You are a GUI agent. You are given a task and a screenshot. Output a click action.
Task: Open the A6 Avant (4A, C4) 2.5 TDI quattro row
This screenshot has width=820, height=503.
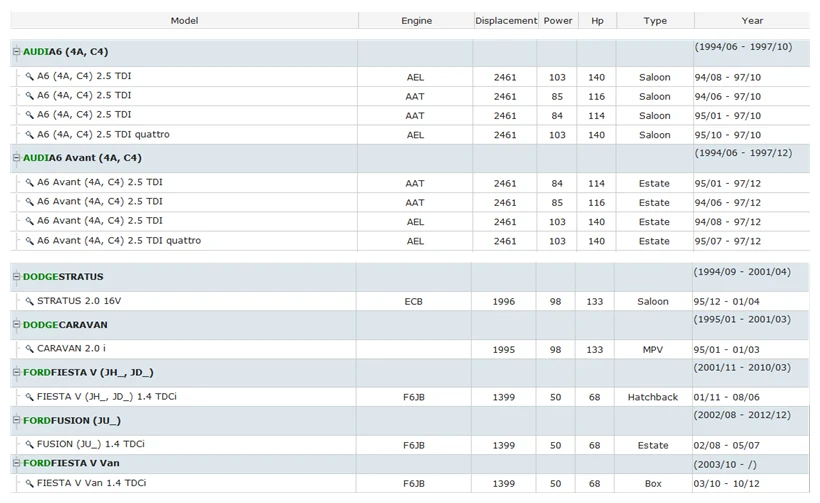119,241
